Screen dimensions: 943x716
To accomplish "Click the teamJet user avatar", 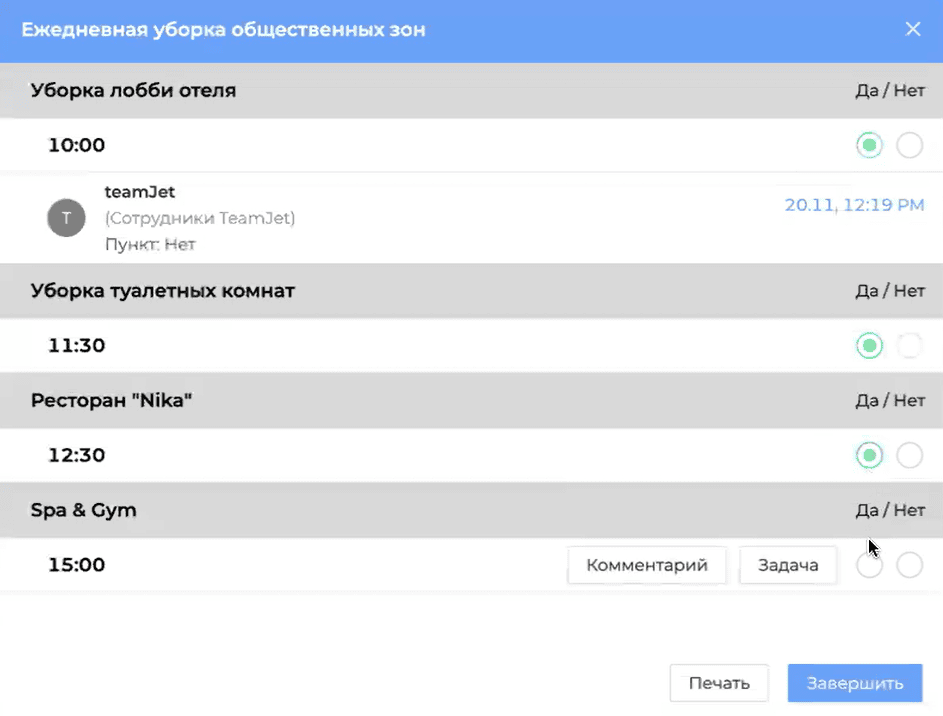I will click(x=66, y=217).
